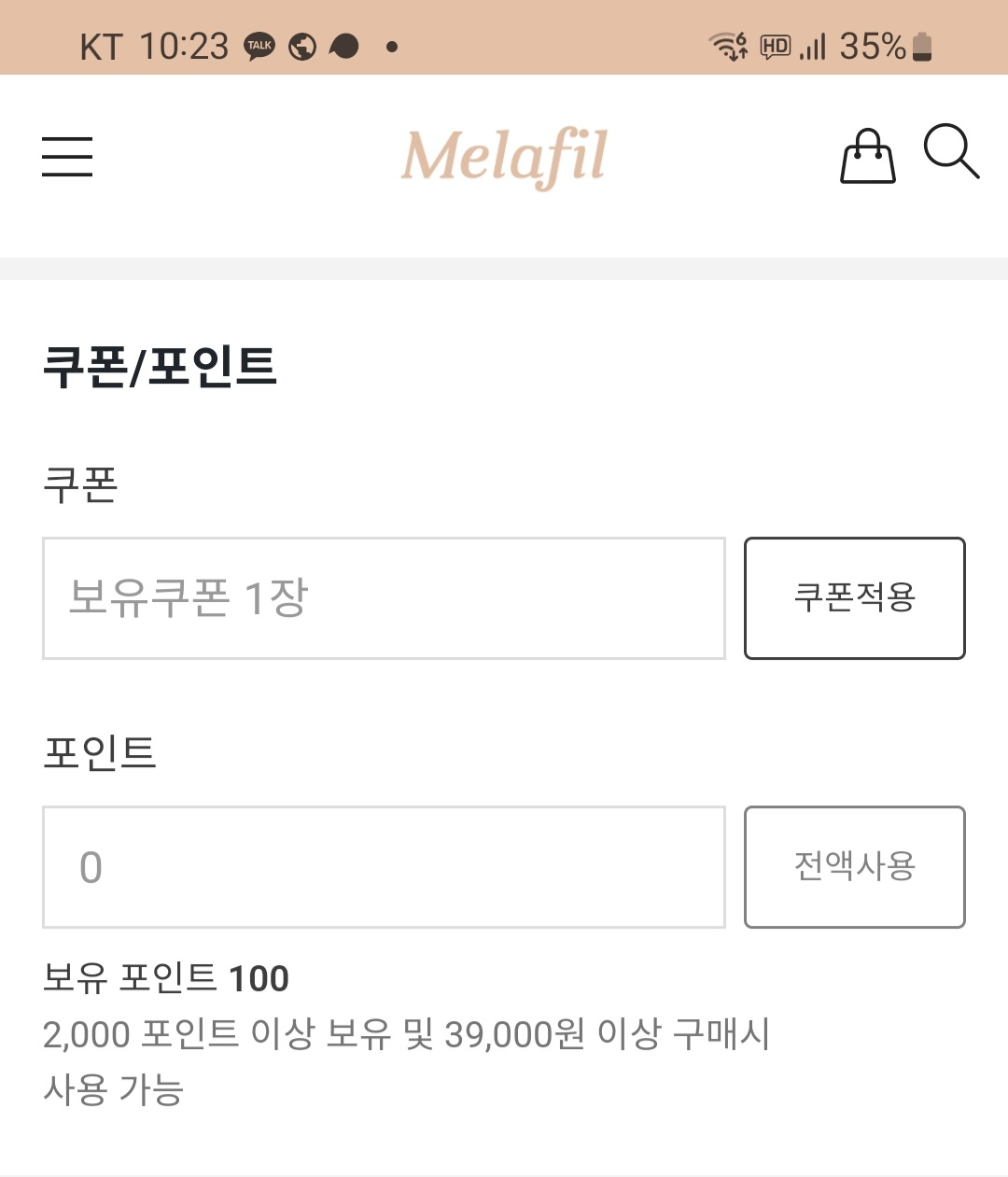Tap the 쿠폰/포인트 section heading
The width and height of the screenshot is (1008, 1177).
click(x=161, y=366)
